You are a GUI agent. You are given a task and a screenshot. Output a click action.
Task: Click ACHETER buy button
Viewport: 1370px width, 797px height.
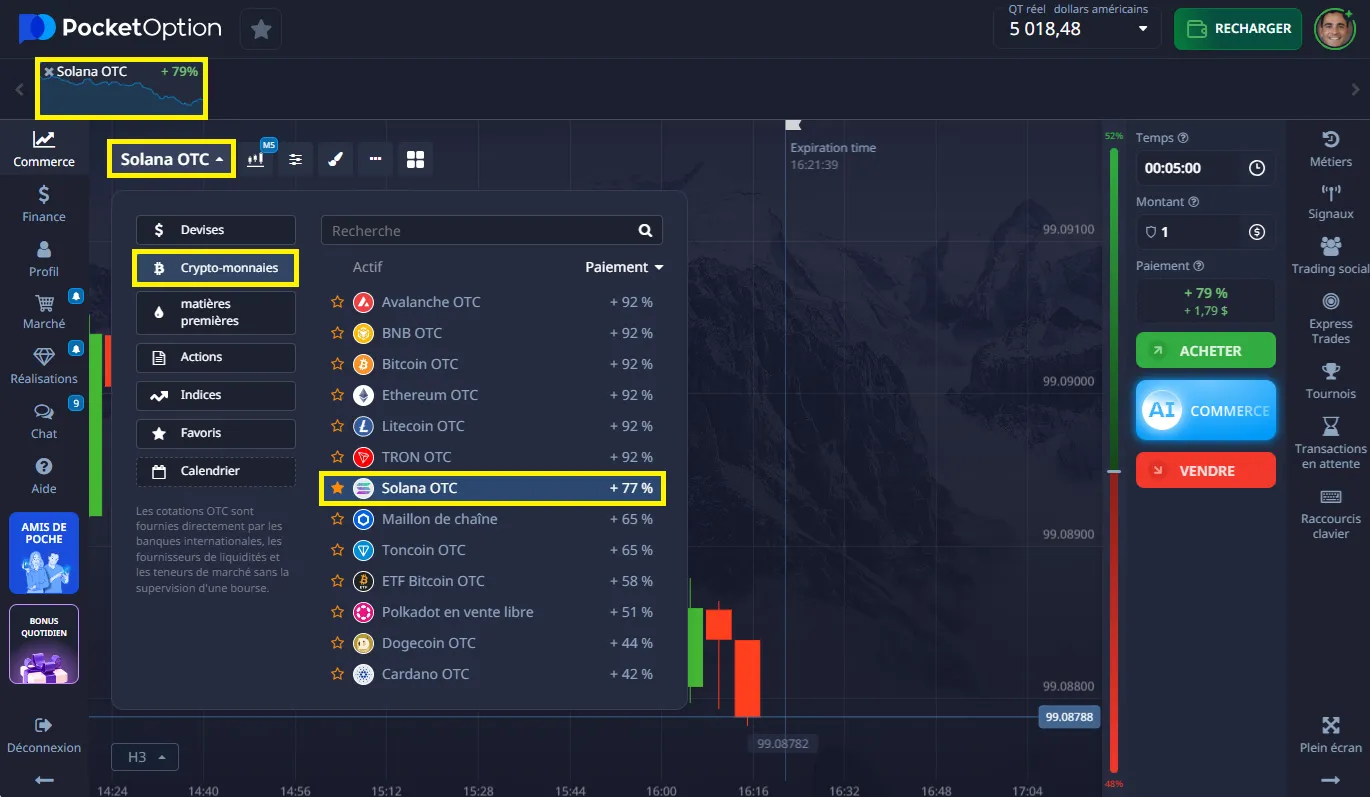coord(1206,351)
